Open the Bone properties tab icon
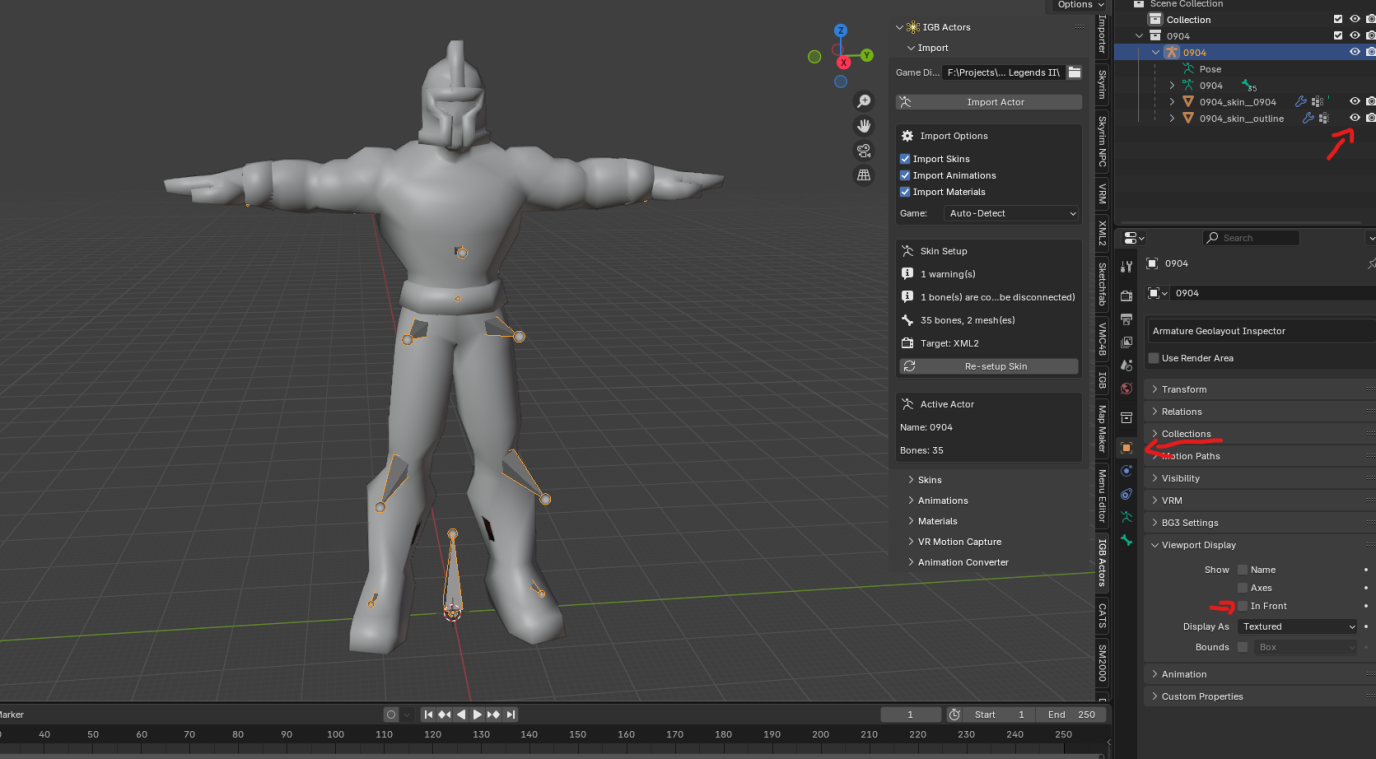Screen dimensions: 1376x759 (x=1127, y=540)
